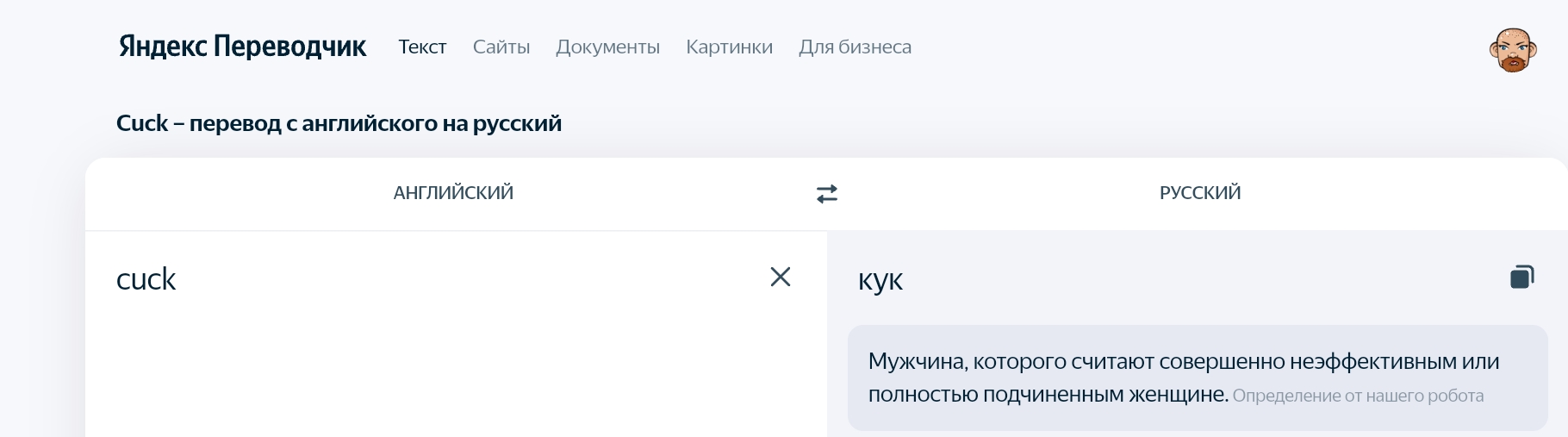The image size is (1568, 437).
Task: Open the user profile avatar
Action: pyautogui.click(x=1513, y=50)
